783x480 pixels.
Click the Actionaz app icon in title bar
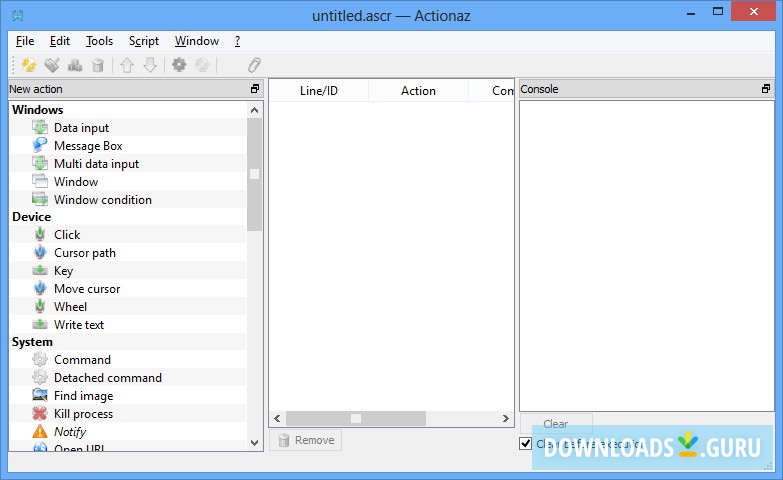tap(18, 15)
